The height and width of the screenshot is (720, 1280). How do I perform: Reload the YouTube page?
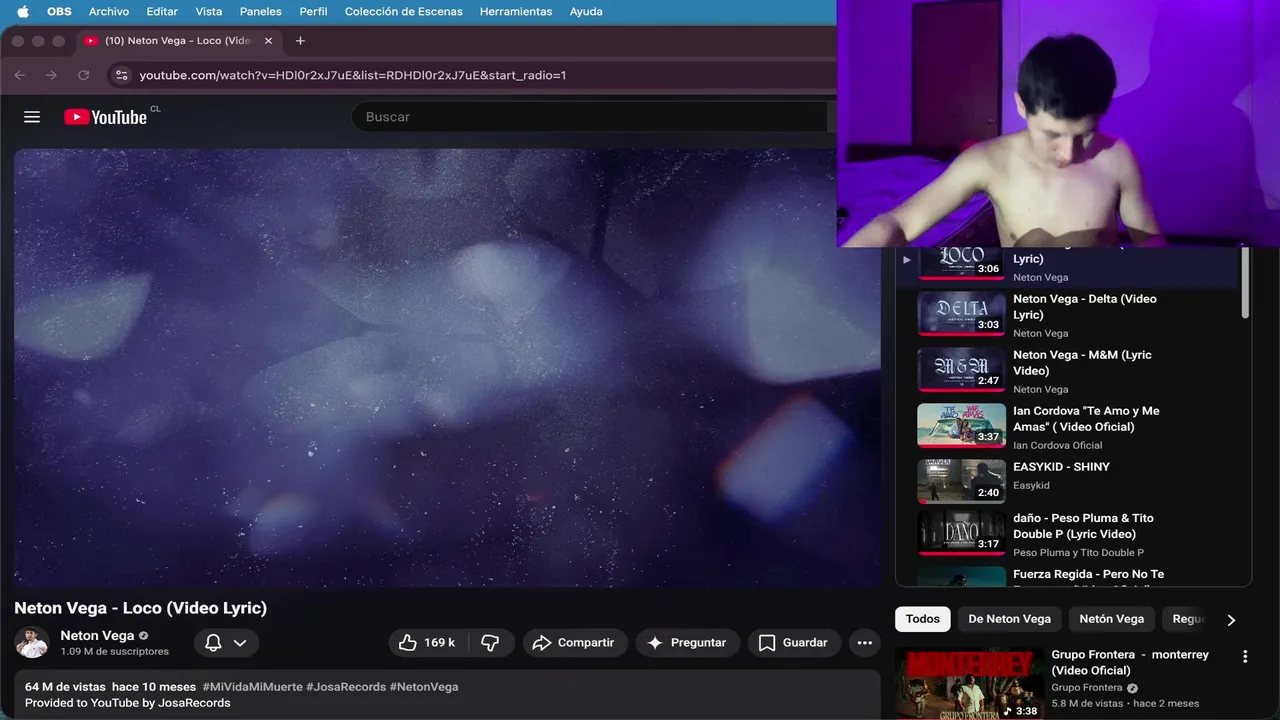click(x=83, y=75)
